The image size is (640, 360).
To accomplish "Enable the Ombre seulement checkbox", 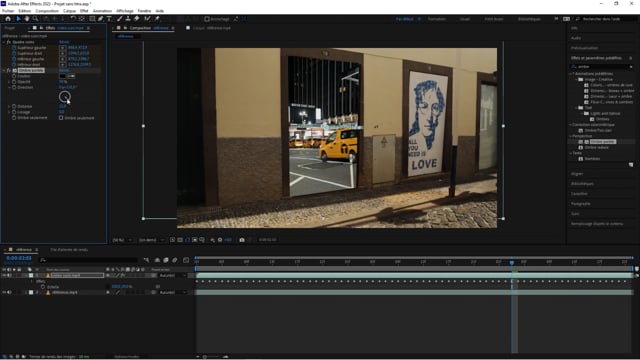I will click(x=61, y=118).
